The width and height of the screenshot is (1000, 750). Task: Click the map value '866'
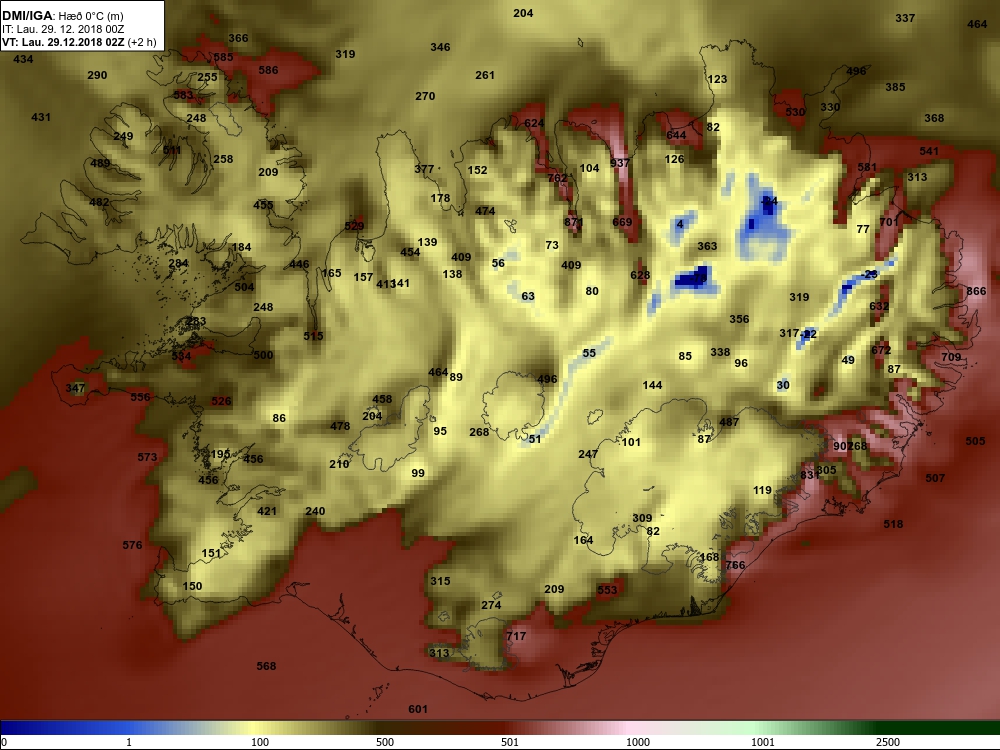click(976, 291)
